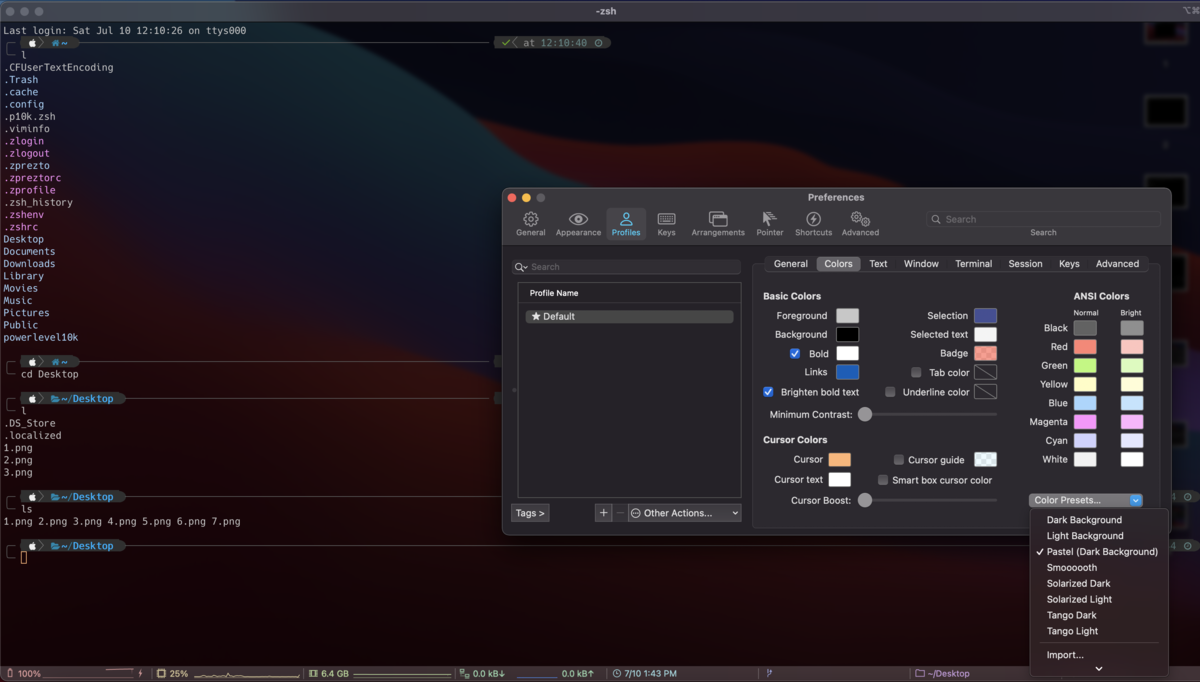1200x682 pixels.
Task: Click the git branch status bar icon
Action: tap(769, 674)
